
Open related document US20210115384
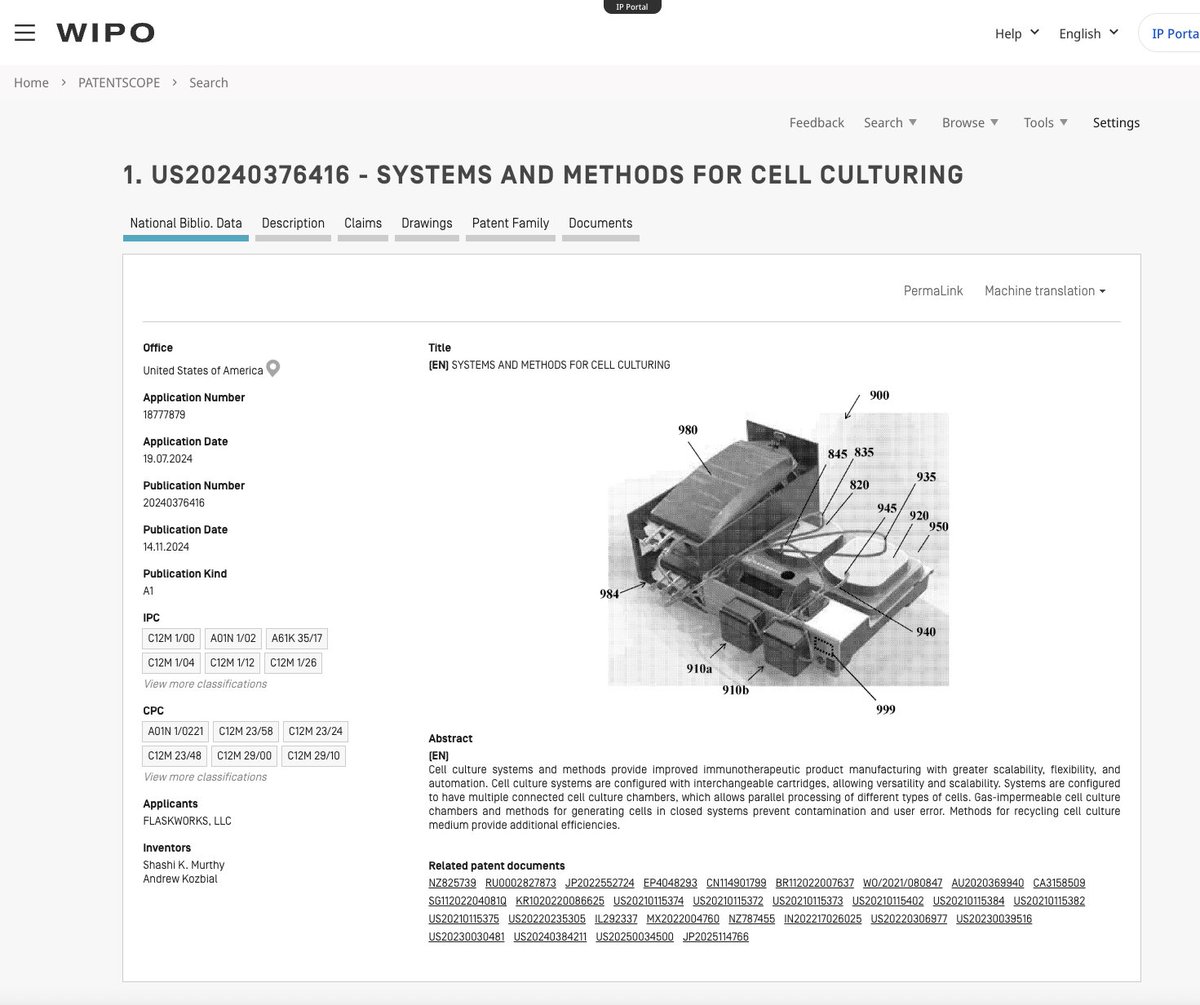coord(968,901)
